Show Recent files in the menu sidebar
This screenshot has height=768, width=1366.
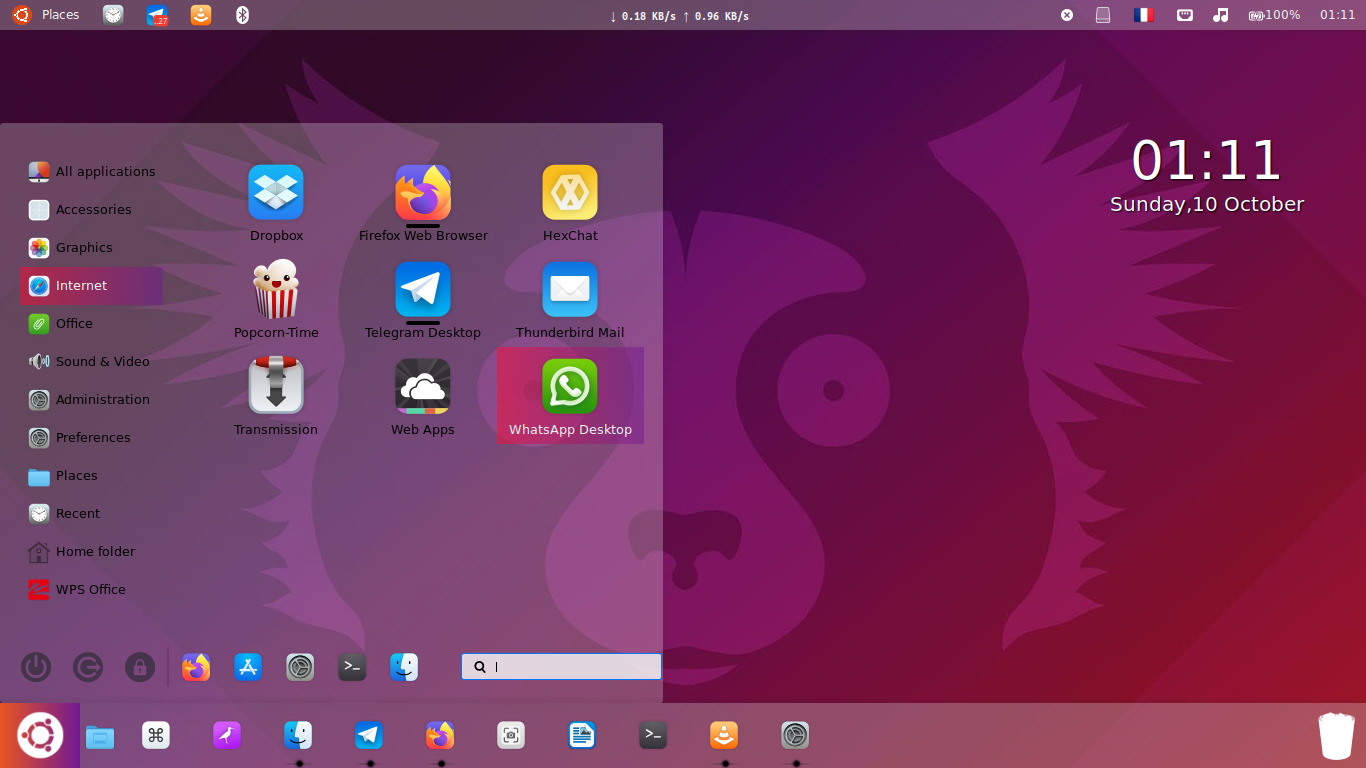tap(91, 514)
